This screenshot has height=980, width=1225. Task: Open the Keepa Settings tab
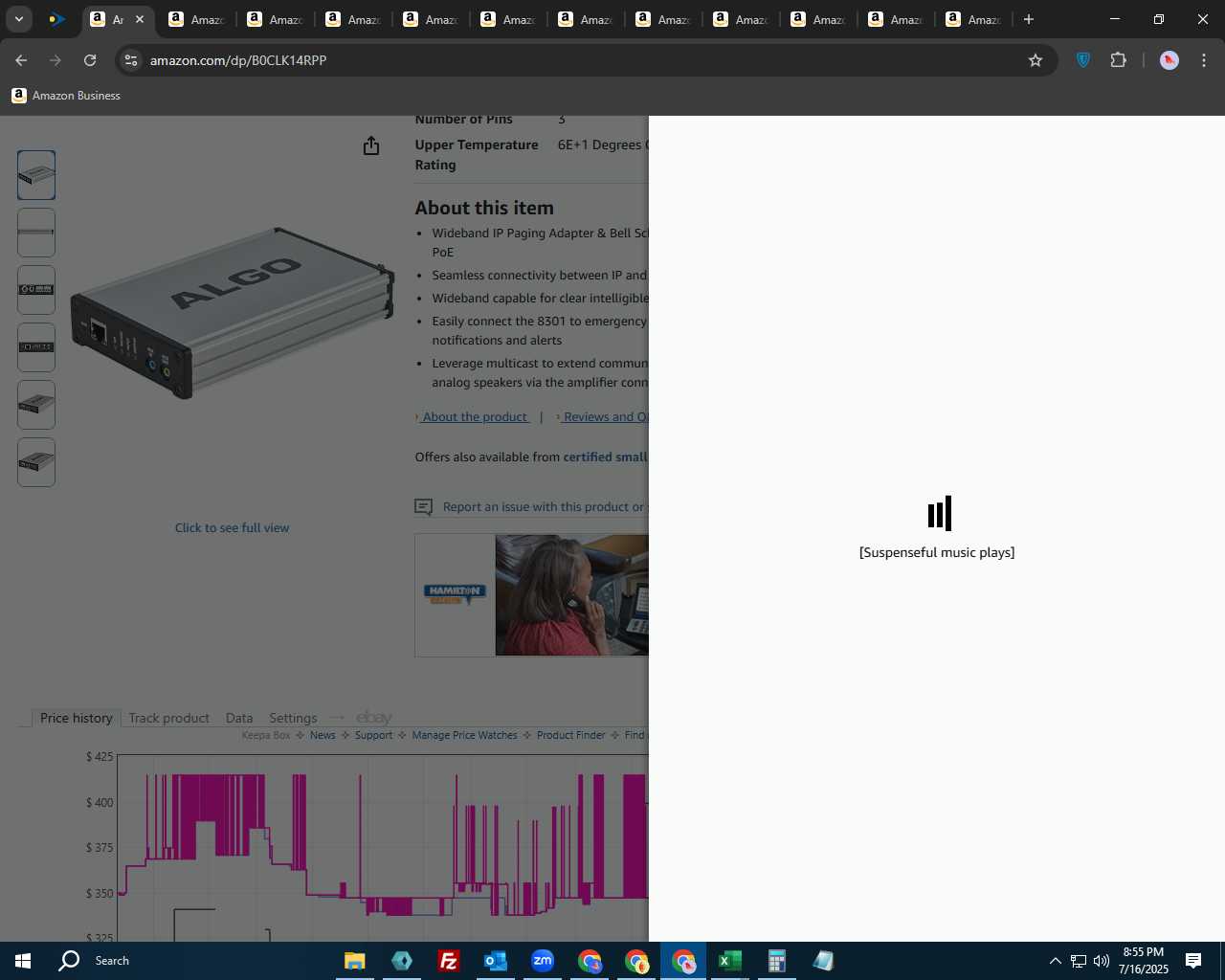pyautogui.click(x=293, y=718)
